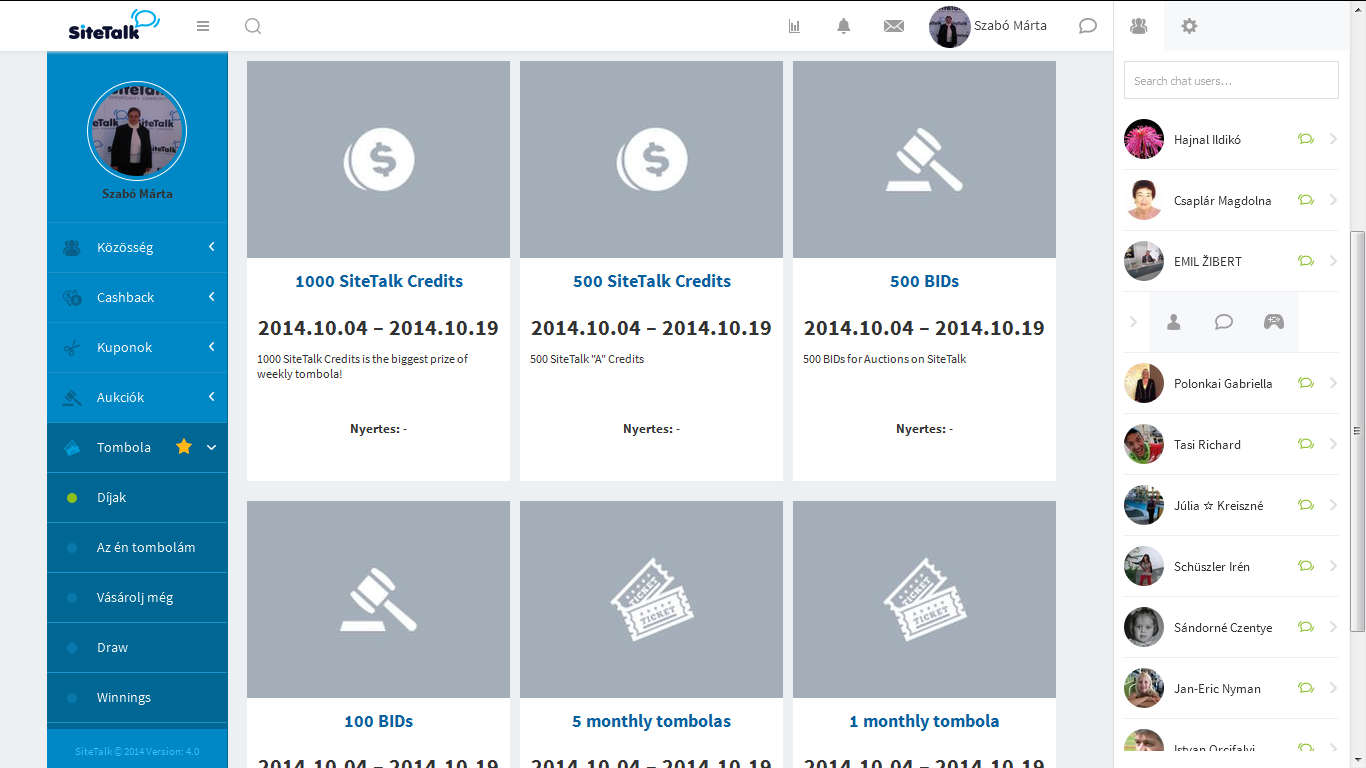Viewport: 1366px width, 768px height.
Task: Open chat bubble for Polonkai Gabriella
Action: coord(1305,383)
